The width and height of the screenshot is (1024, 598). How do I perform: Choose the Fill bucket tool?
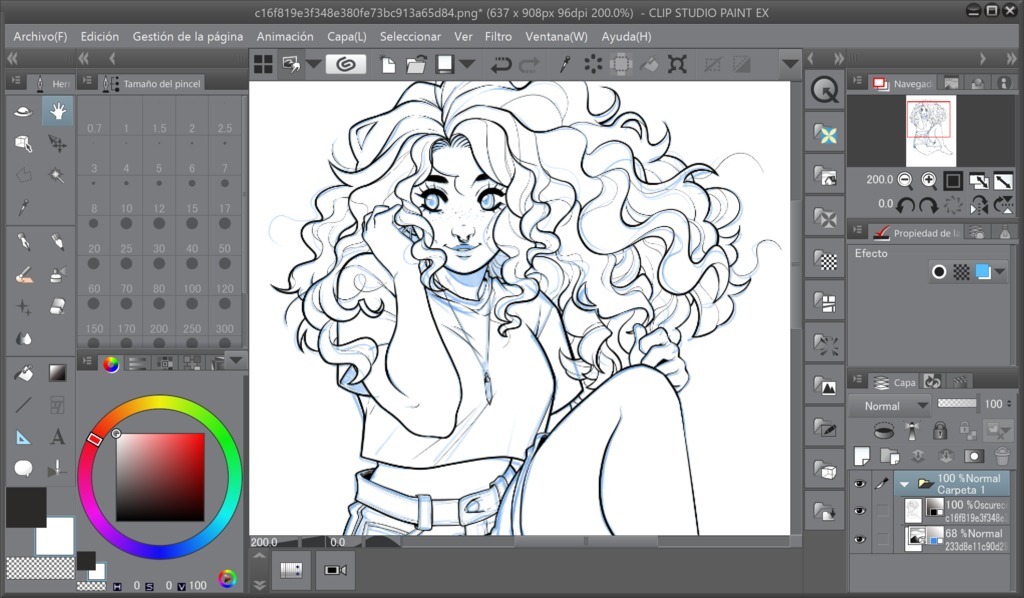point(23,373)
